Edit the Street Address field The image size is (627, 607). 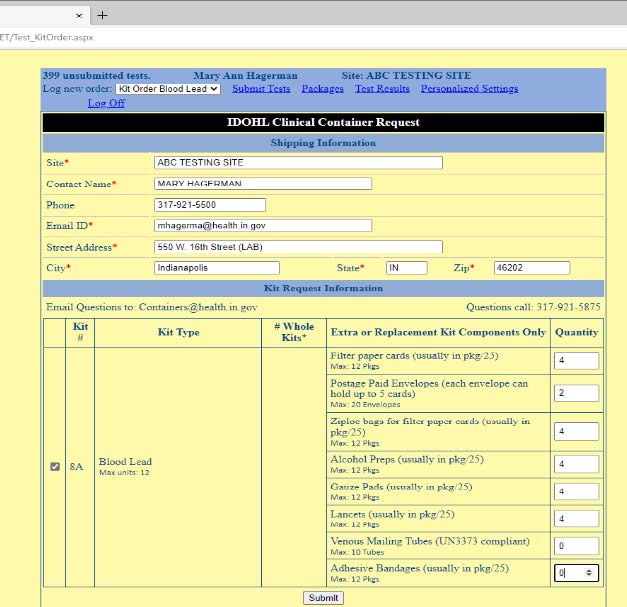tap(298, 247)
